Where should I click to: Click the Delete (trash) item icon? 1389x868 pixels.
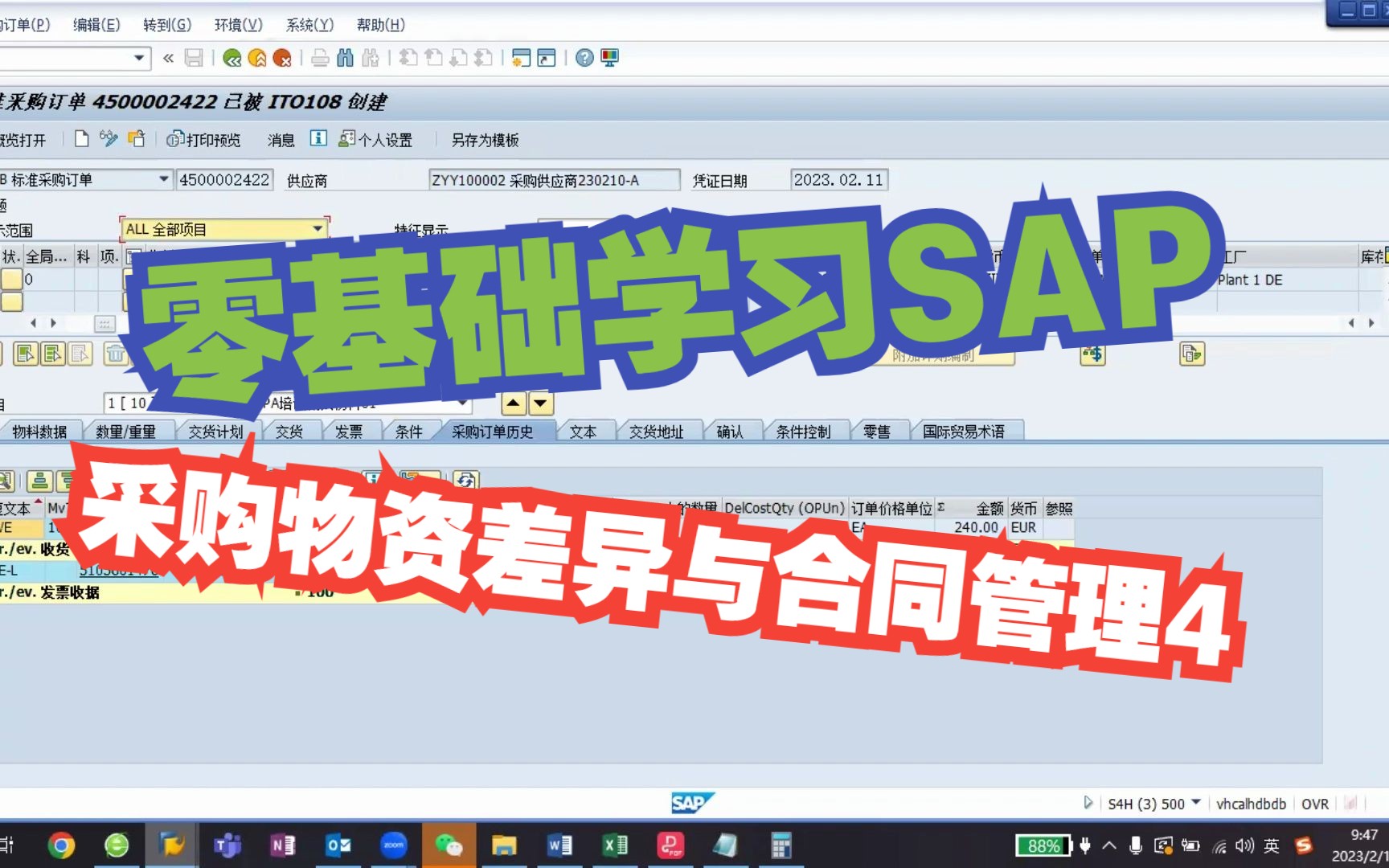pyautogui.click(x=117, y=354)
